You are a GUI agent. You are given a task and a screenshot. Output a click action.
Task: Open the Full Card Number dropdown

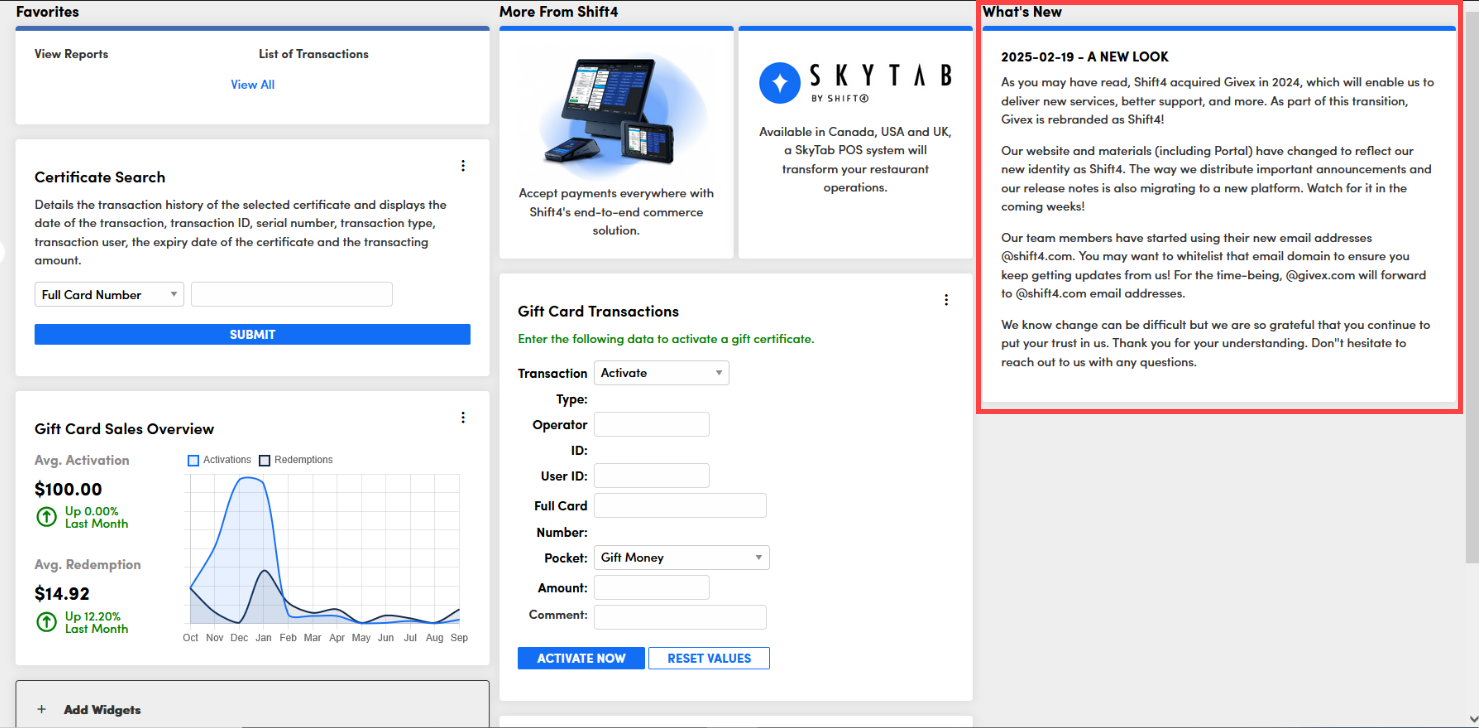tap(109, 295)
